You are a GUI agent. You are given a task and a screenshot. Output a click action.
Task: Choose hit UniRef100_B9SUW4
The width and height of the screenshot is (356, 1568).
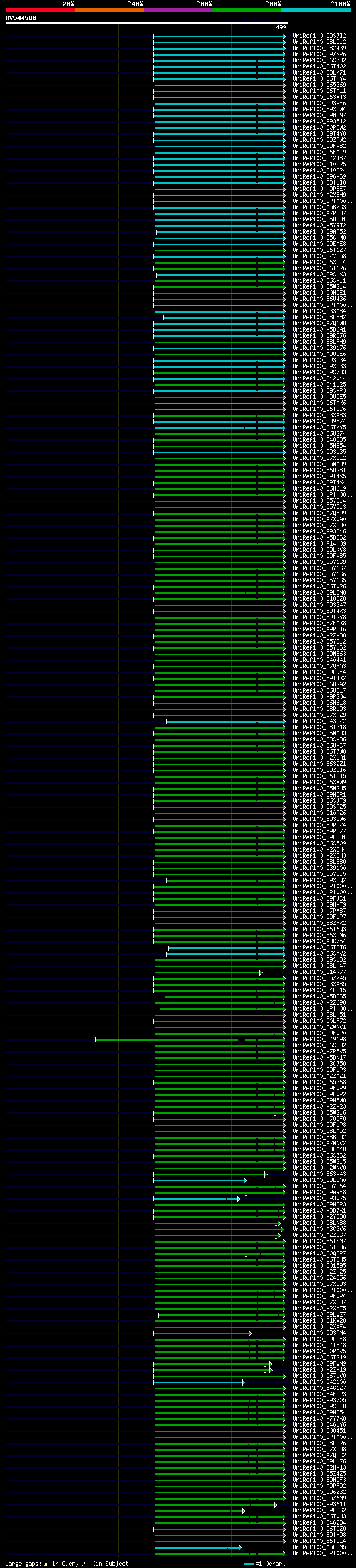[319, 110]
